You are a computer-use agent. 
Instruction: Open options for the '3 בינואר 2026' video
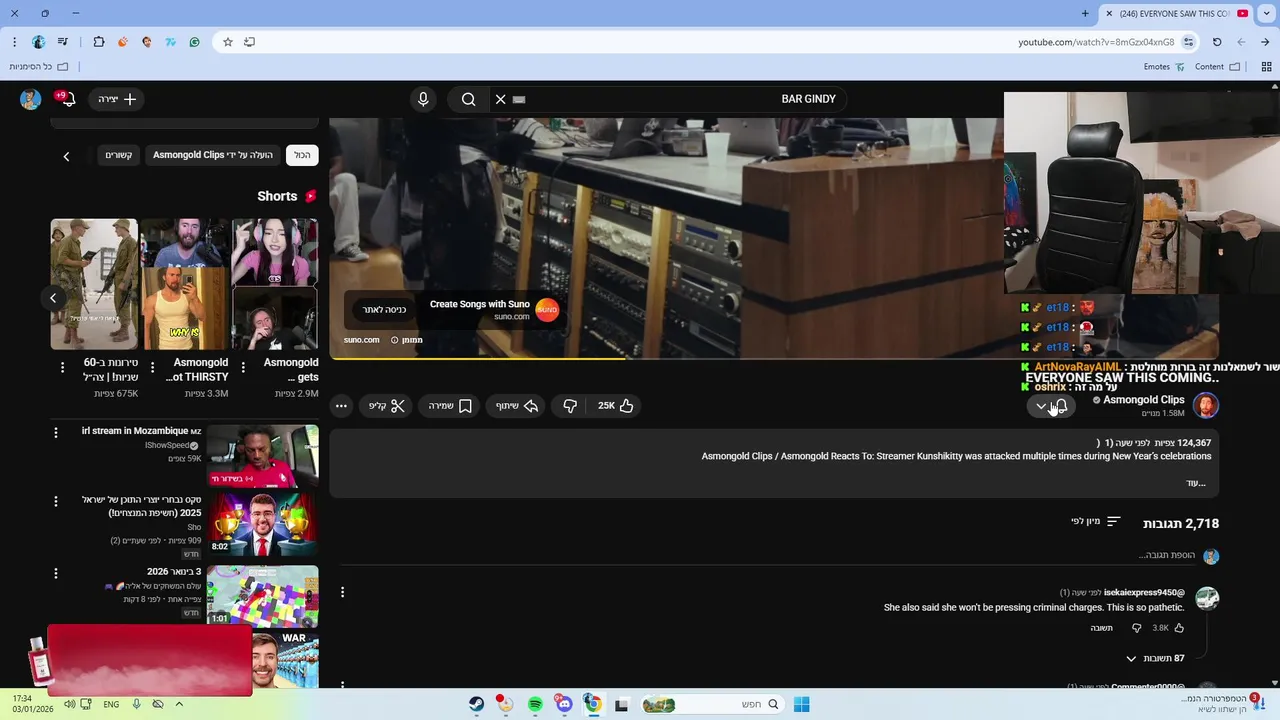(56, 573)
